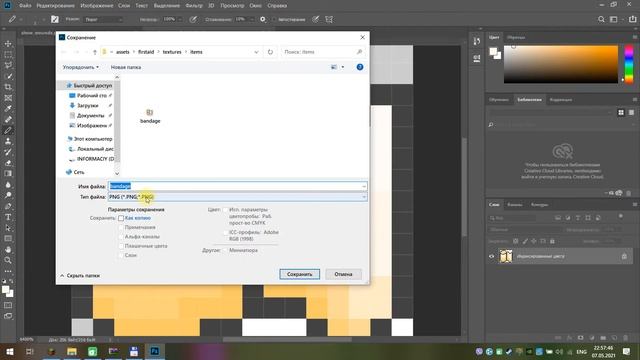Viewport: 640px width, 360px height.
Task: Toggle the 'Слои' checkbox in save options
Action: pyautogui.click(x=121, y=255)
